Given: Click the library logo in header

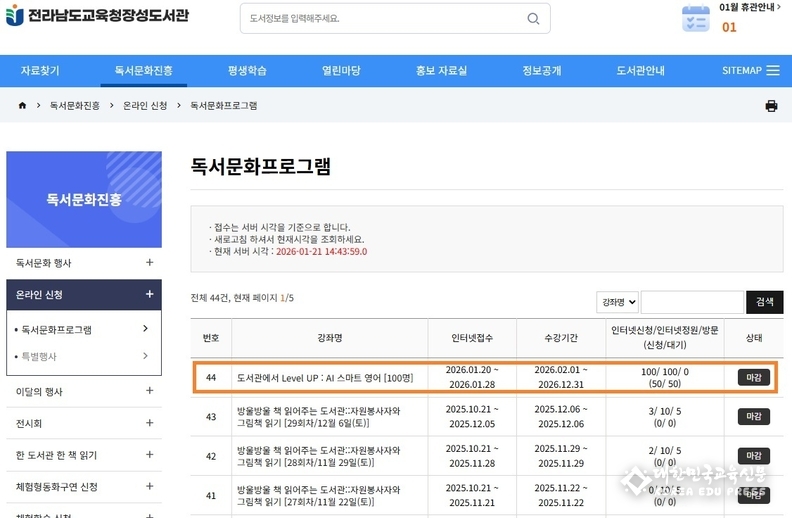Looking at the screenshot, I should pyautogui.click(x=97, y=16).
